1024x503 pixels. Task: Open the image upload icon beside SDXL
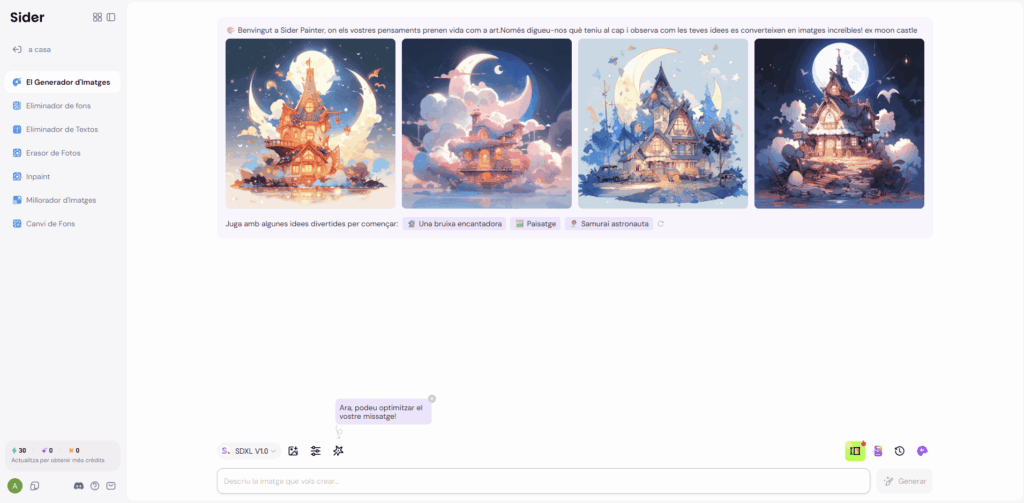pyautogui.click(x=293, y=451)
